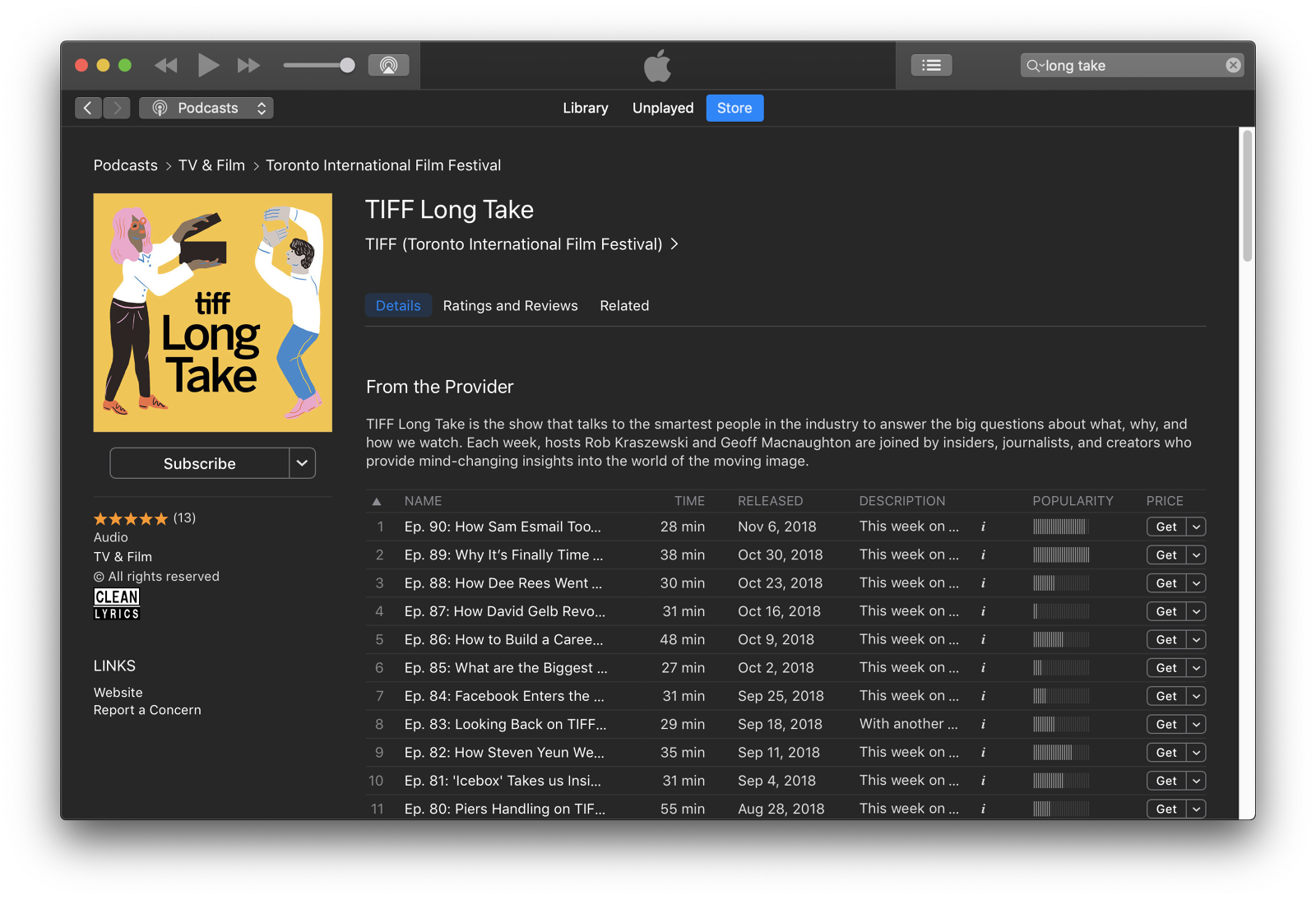Viewport: 1316px width, 900px height.
Task: Clear the search field with the x icon
Action: tap(1233, 65)
